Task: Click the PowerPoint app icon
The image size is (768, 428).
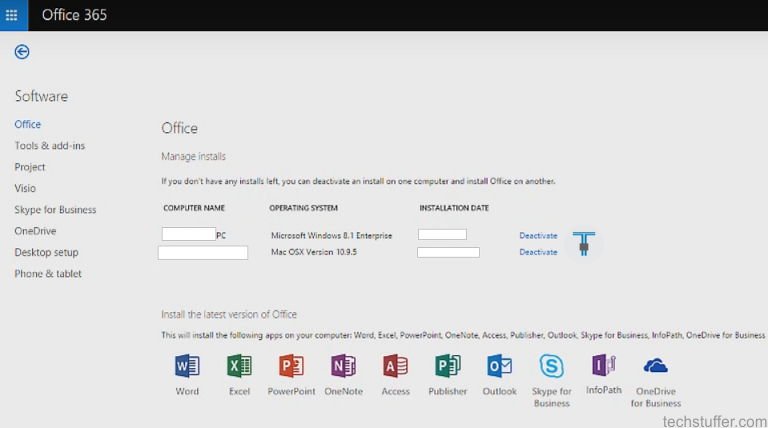Action: [x=291, y=366]
